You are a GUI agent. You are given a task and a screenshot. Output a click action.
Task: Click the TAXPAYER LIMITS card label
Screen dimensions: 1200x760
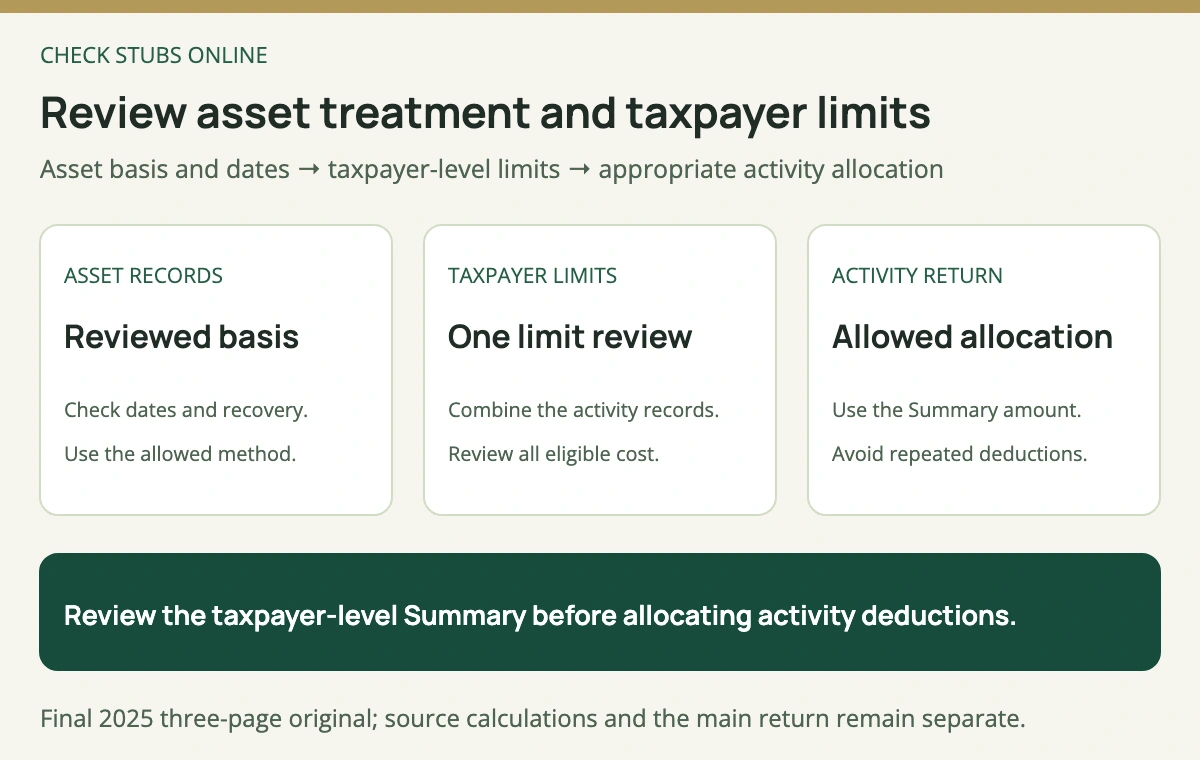(x=532, y=276)
